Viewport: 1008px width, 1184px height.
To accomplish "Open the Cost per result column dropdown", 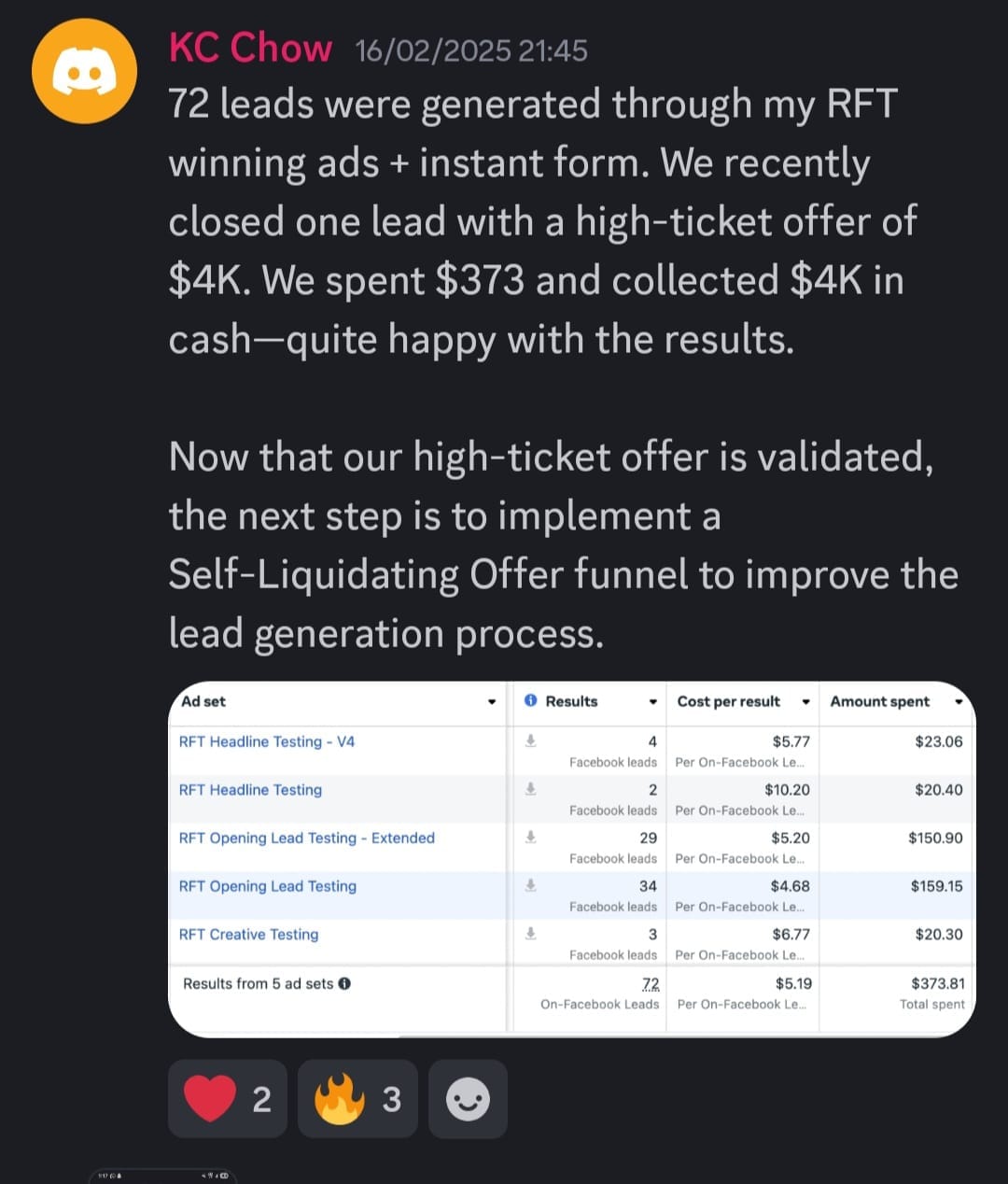I will [805, 702].
